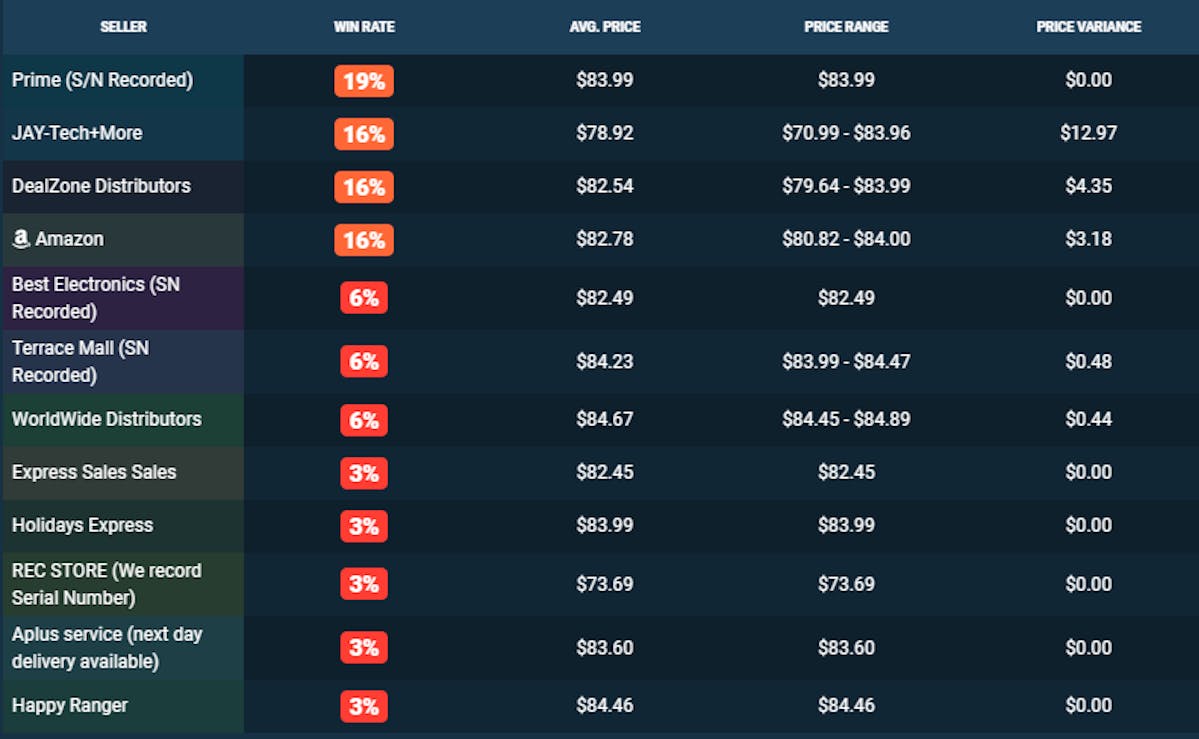The width and height of the screenshot is (1199, 739).
Task: Click Prime's $83.99 average price
Action: point(605,80)
